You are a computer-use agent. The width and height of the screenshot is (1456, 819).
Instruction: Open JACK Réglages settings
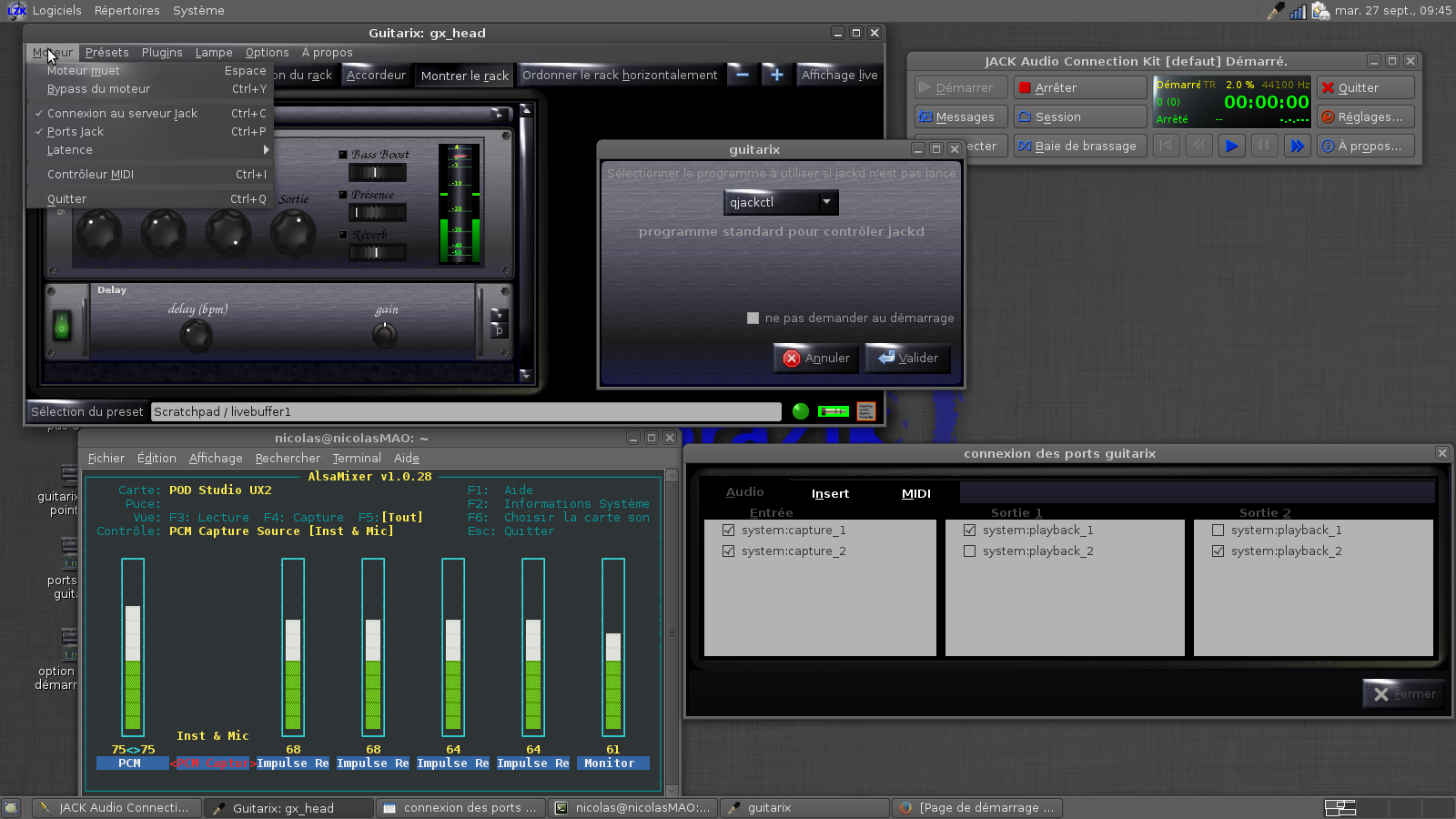click(1365, 116)
